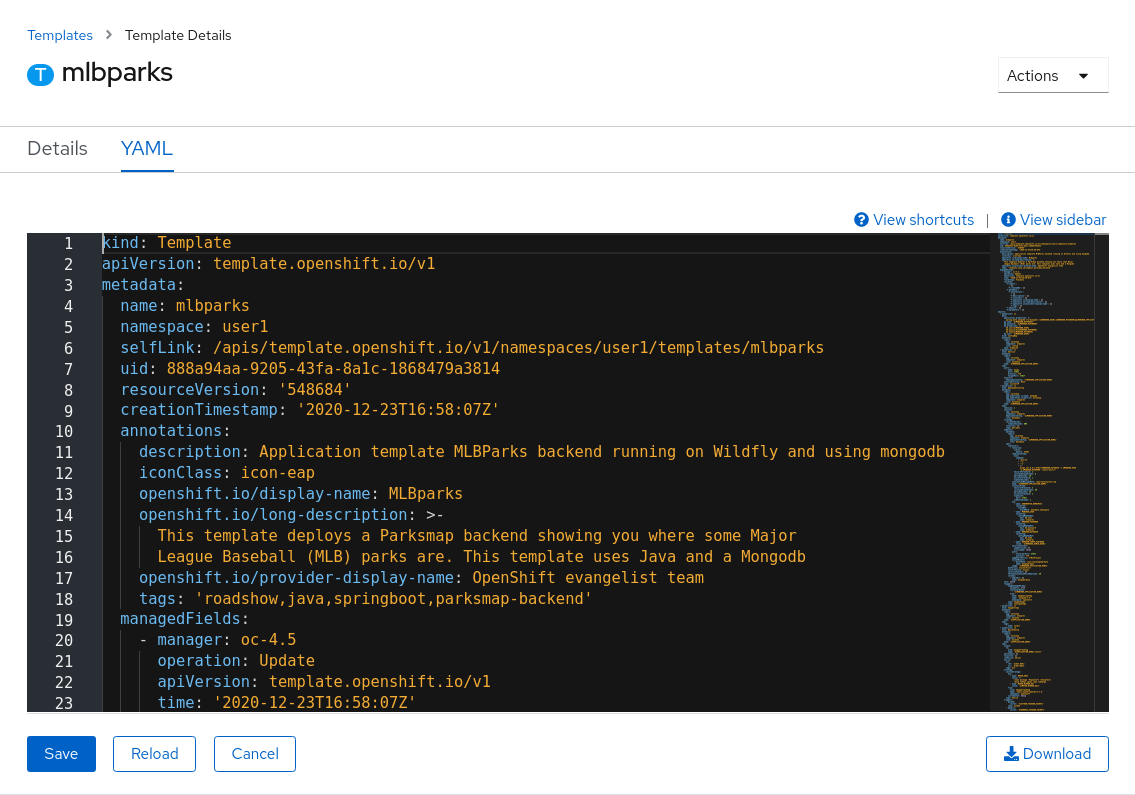Viewport: 1135px width, 795px height.
Task: Click the caret on the Actions button
Action: tap(1085, 75)
